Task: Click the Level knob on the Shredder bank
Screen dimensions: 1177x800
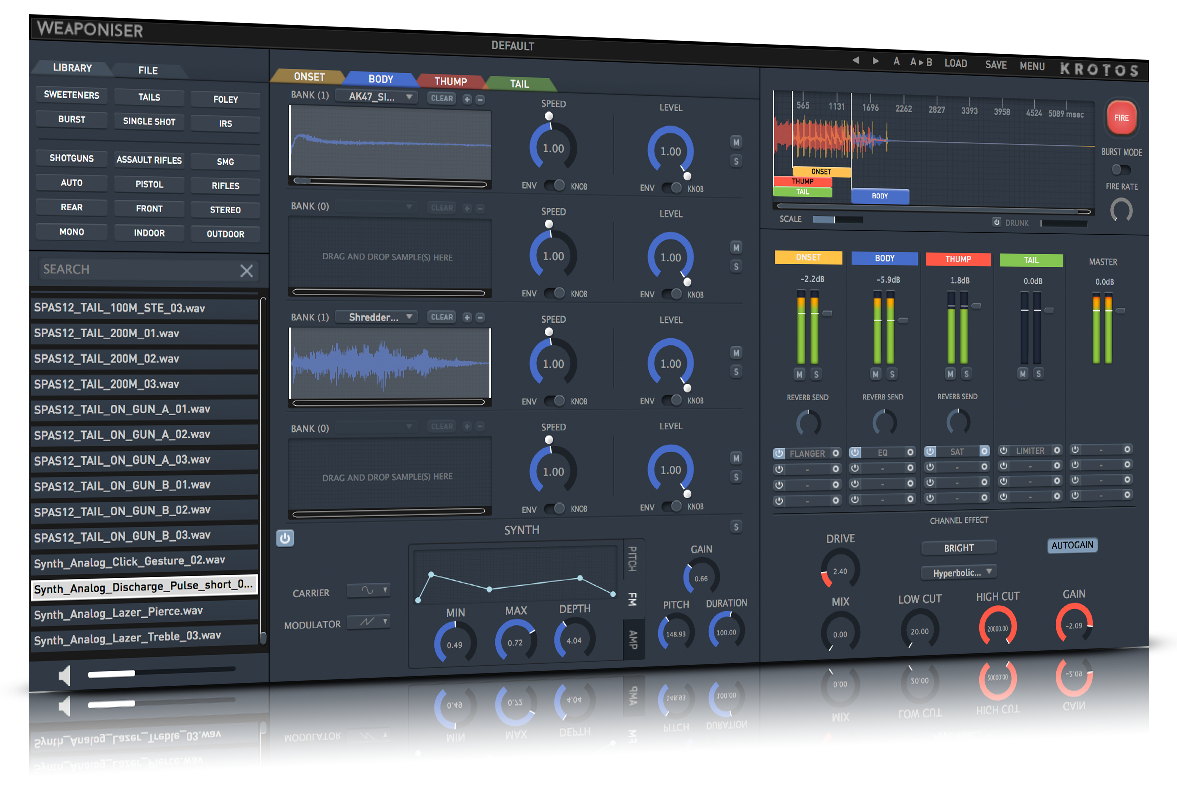Action: [x=670, y=362]
